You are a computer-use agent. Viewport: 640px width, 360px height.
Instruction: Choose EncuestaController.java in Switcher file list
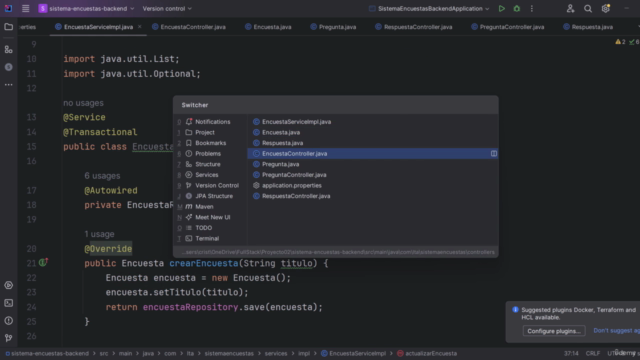pyautogui.click(x=373, y=153)
